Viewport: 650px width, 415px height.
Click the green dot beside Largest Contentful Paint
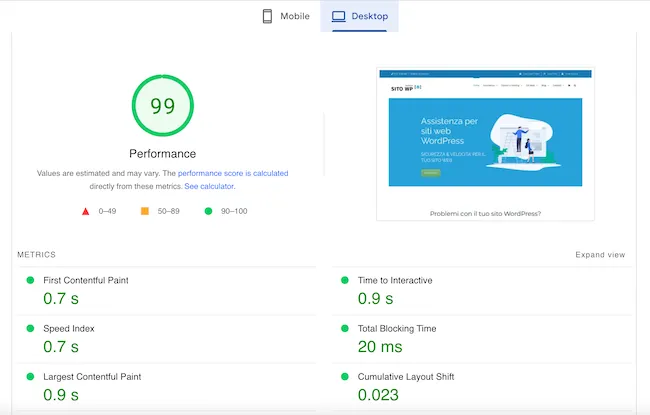pyautogui.click(x=30, y=377)
